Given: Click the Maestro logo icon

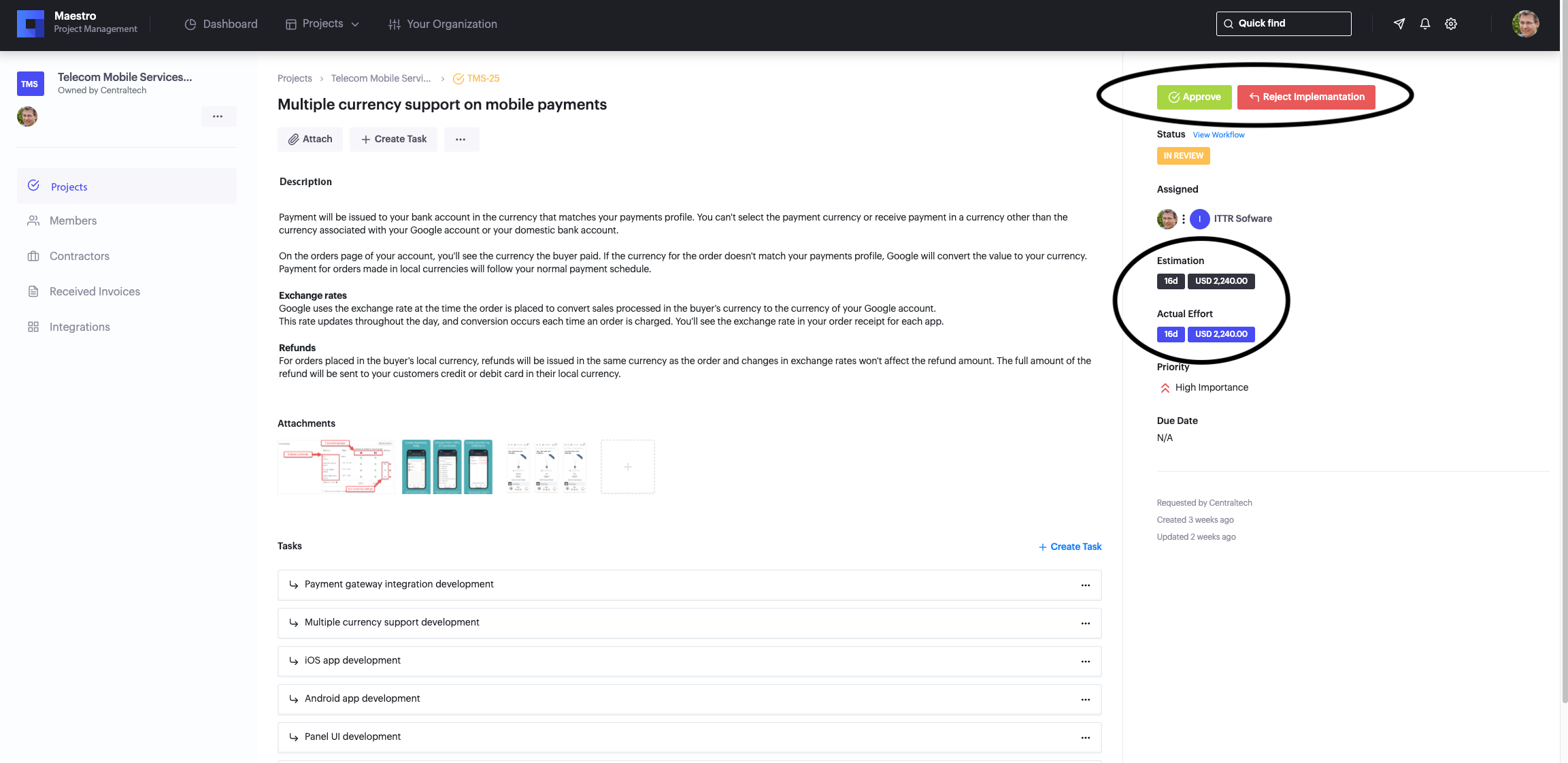Looking at the screenshot, I should pos(30,24).
